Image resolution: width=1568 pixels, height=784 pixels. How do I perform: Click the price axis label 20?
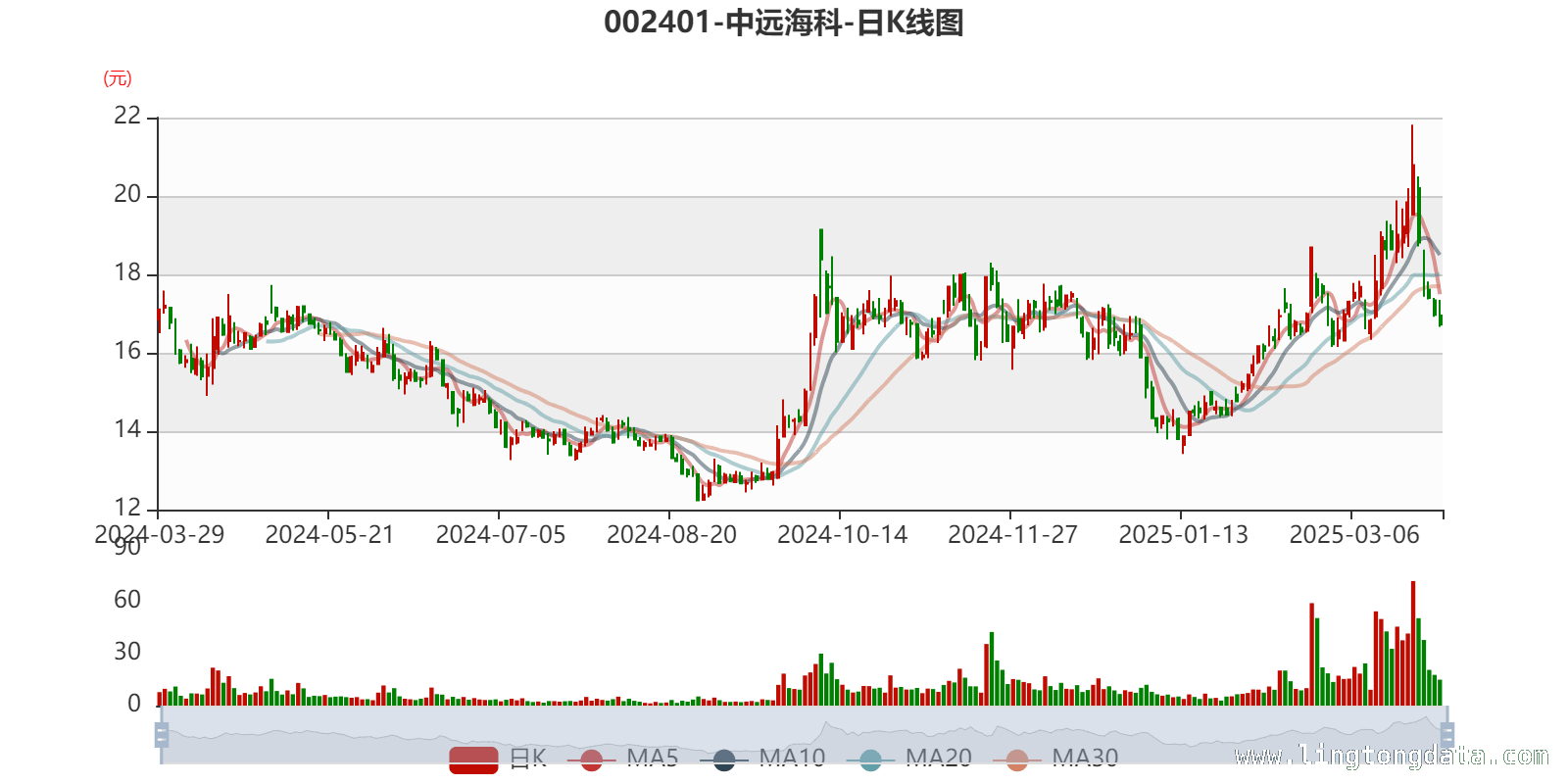click(127, 195)
